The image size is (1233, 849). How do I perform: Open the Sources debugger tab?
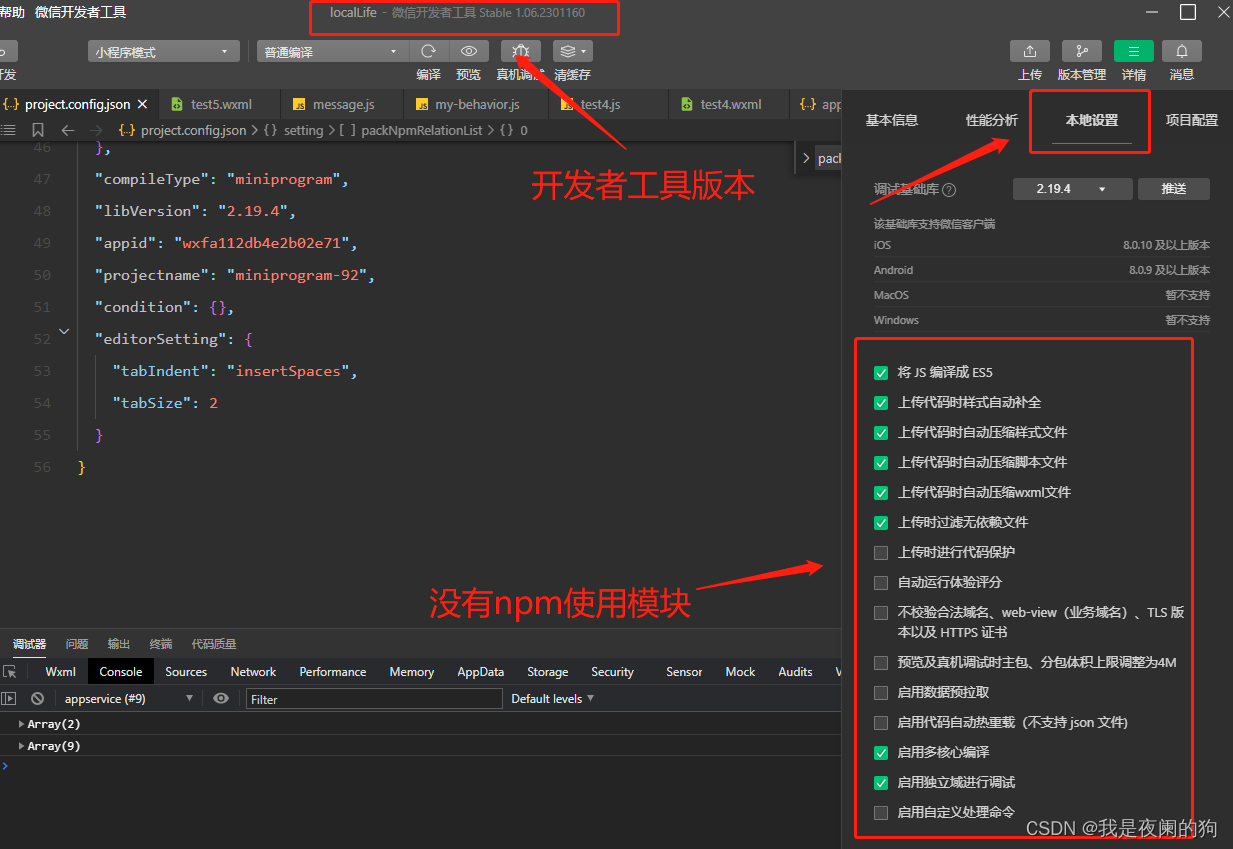[186, 672]
